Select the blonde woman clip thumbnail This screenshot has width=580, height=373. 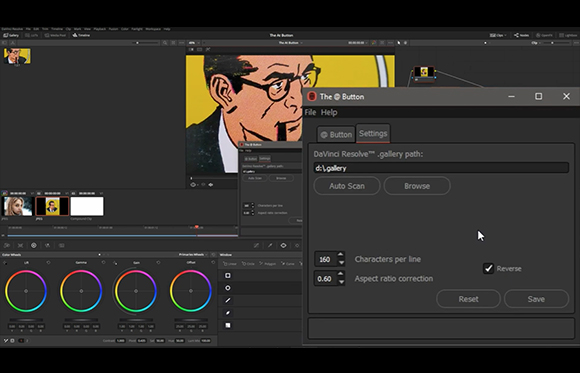17,206
